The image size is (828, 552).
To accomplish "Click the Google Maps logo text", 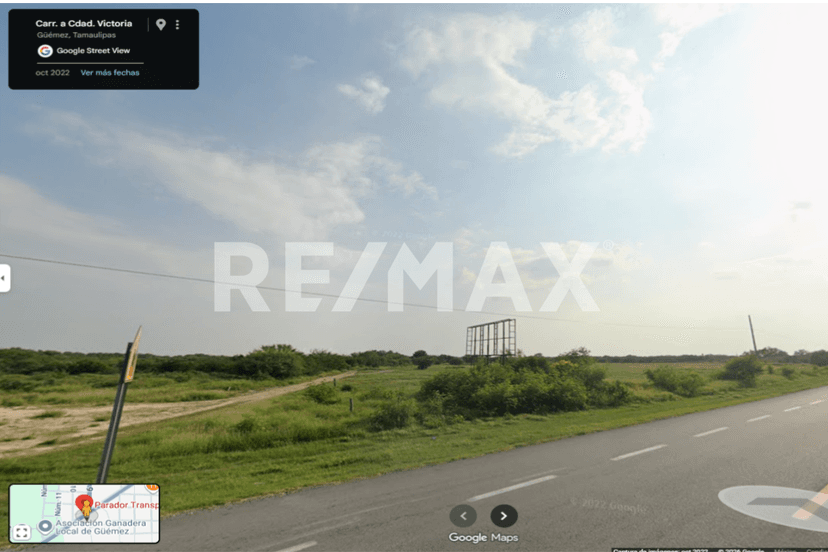I will [x=483, y=537].
